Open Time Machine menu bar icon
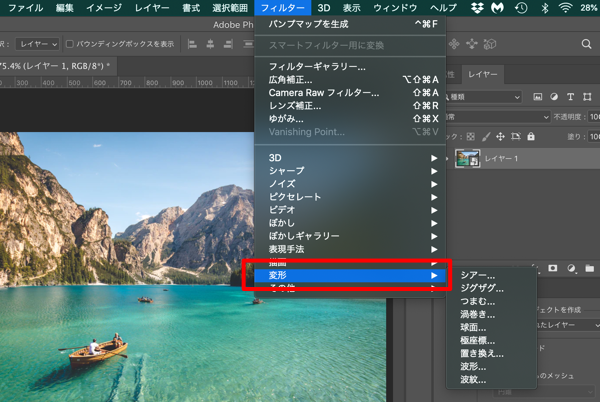 521,8
